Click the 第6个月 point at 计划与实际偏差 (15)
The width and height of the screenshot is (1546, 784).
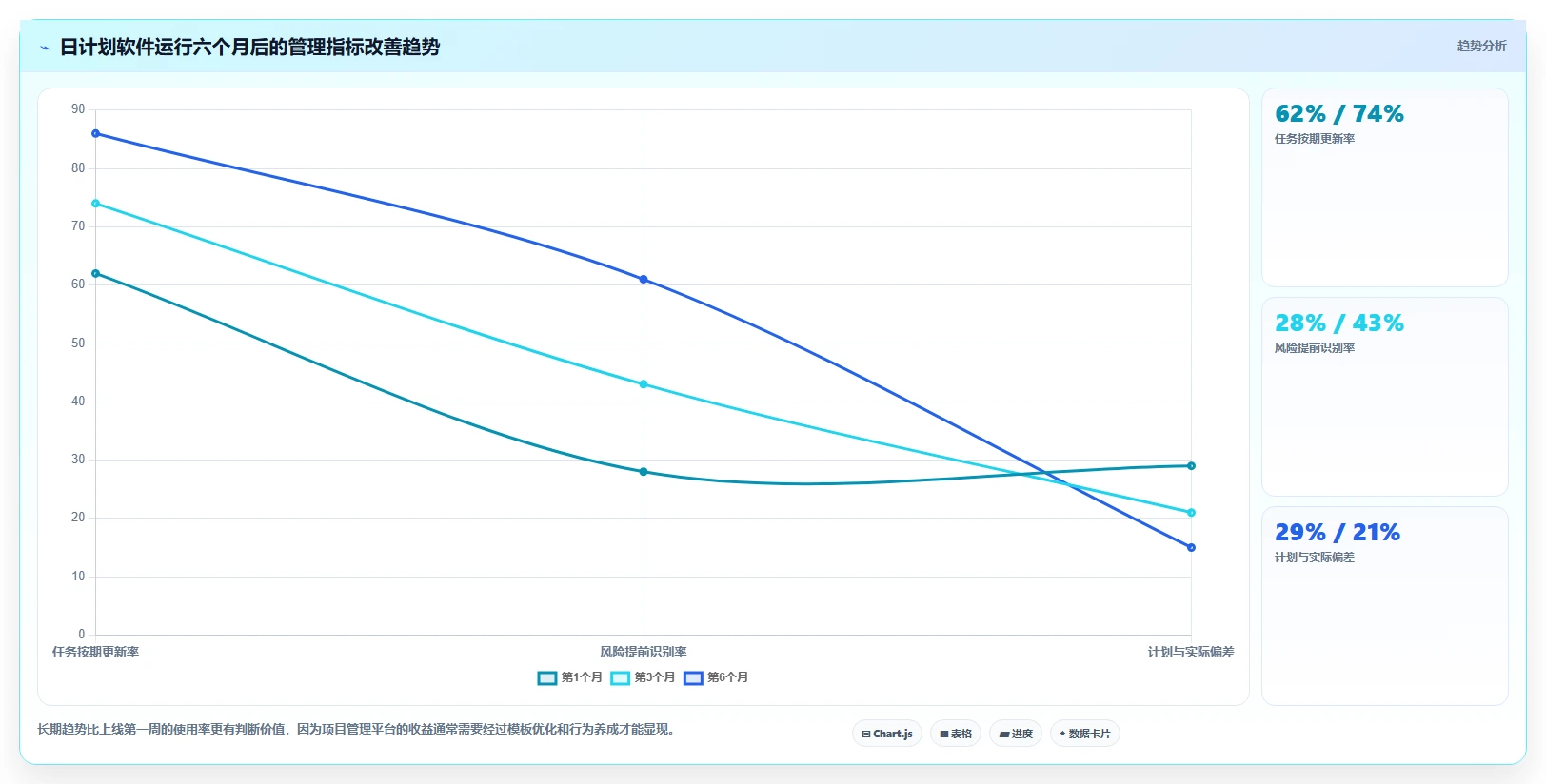click(x=1191, y=548)
